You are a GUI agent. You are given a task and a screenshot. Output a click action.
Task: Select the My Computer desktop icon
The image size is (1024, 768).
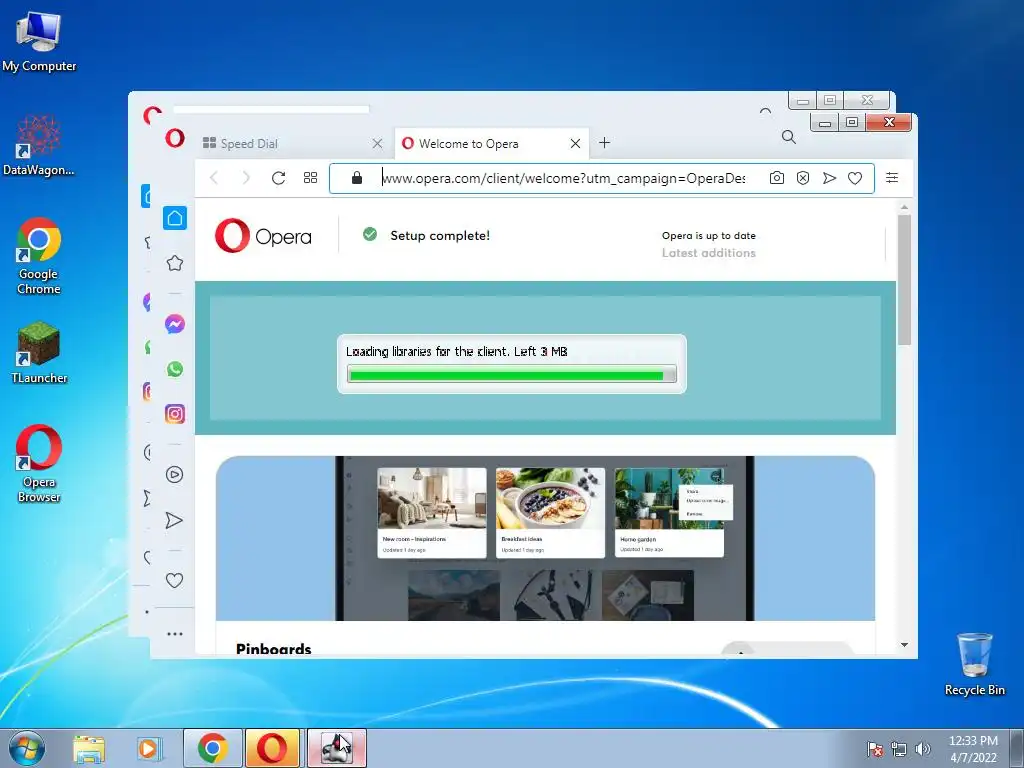pos(39,41)
